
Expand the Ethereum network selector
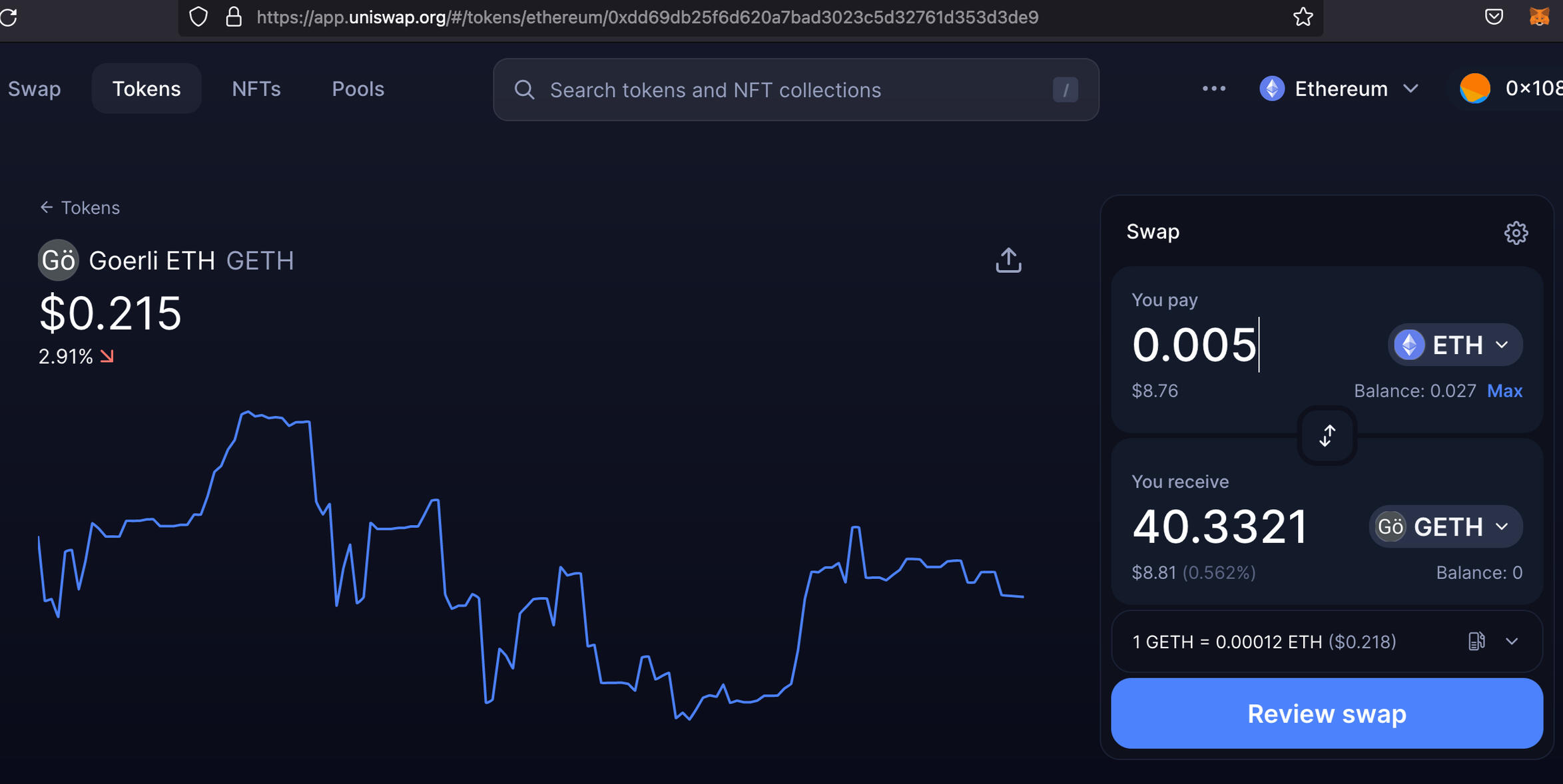1339,89
